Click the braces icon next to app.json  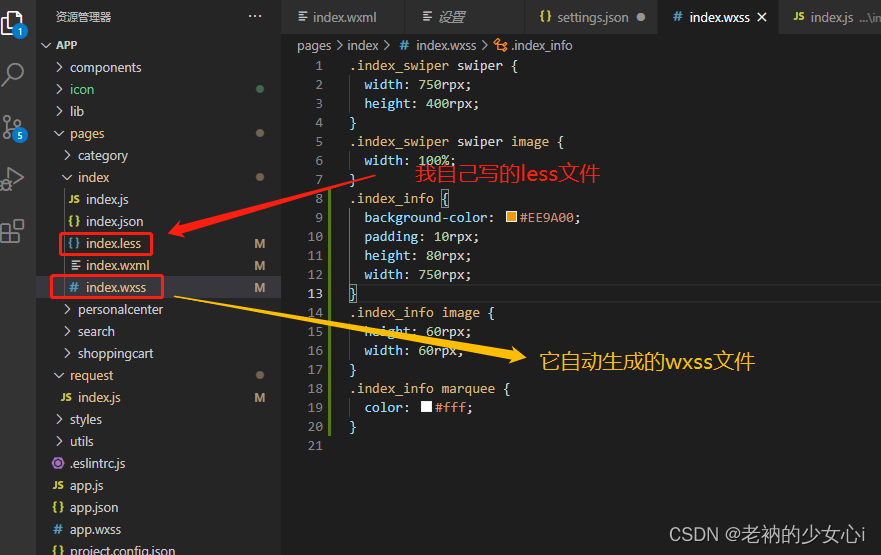pos(58,507)
